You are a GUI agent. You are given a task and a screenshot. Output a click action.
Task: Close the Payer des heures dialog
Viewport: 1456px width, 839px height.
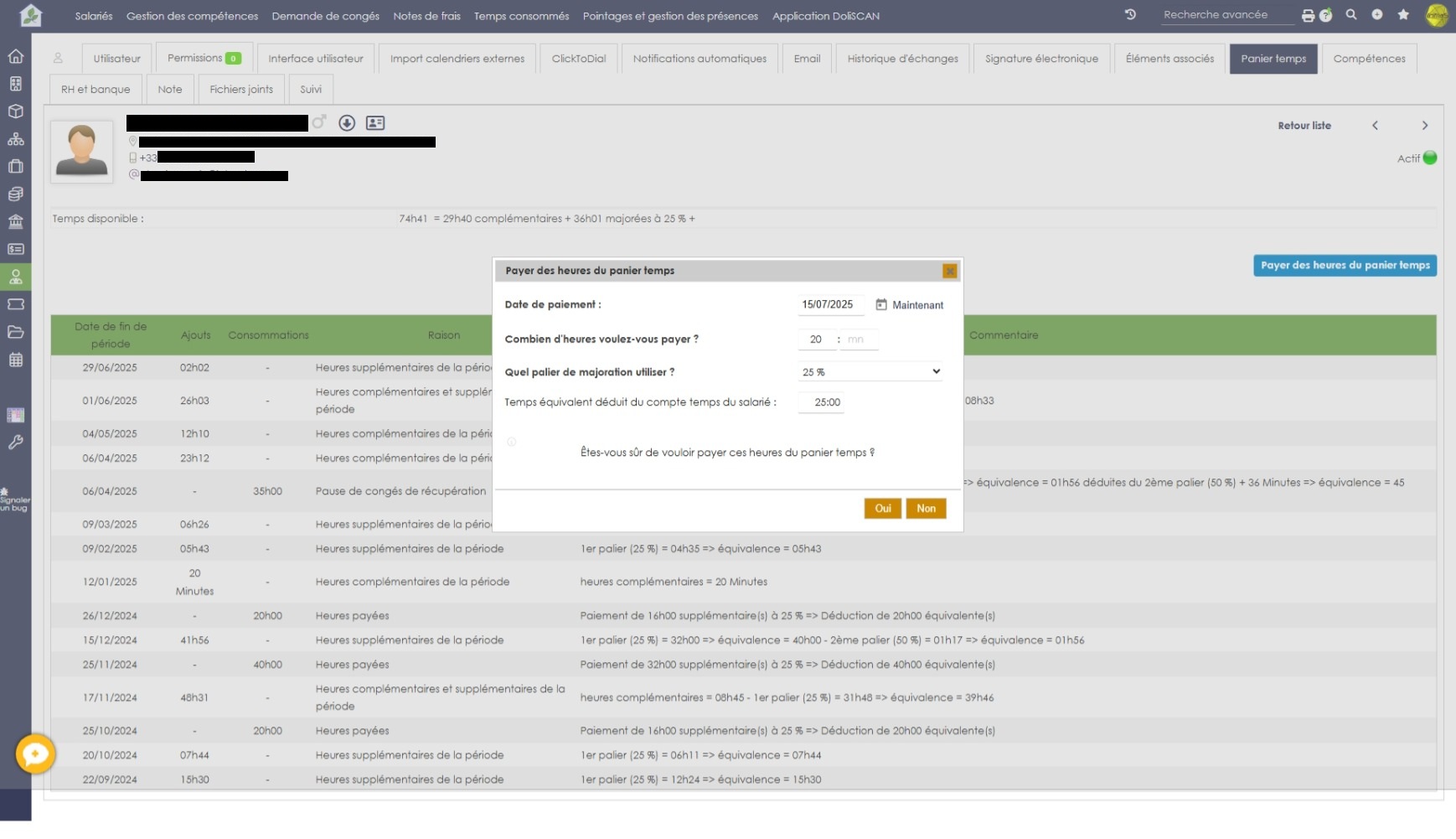click(x=949, y=271)
